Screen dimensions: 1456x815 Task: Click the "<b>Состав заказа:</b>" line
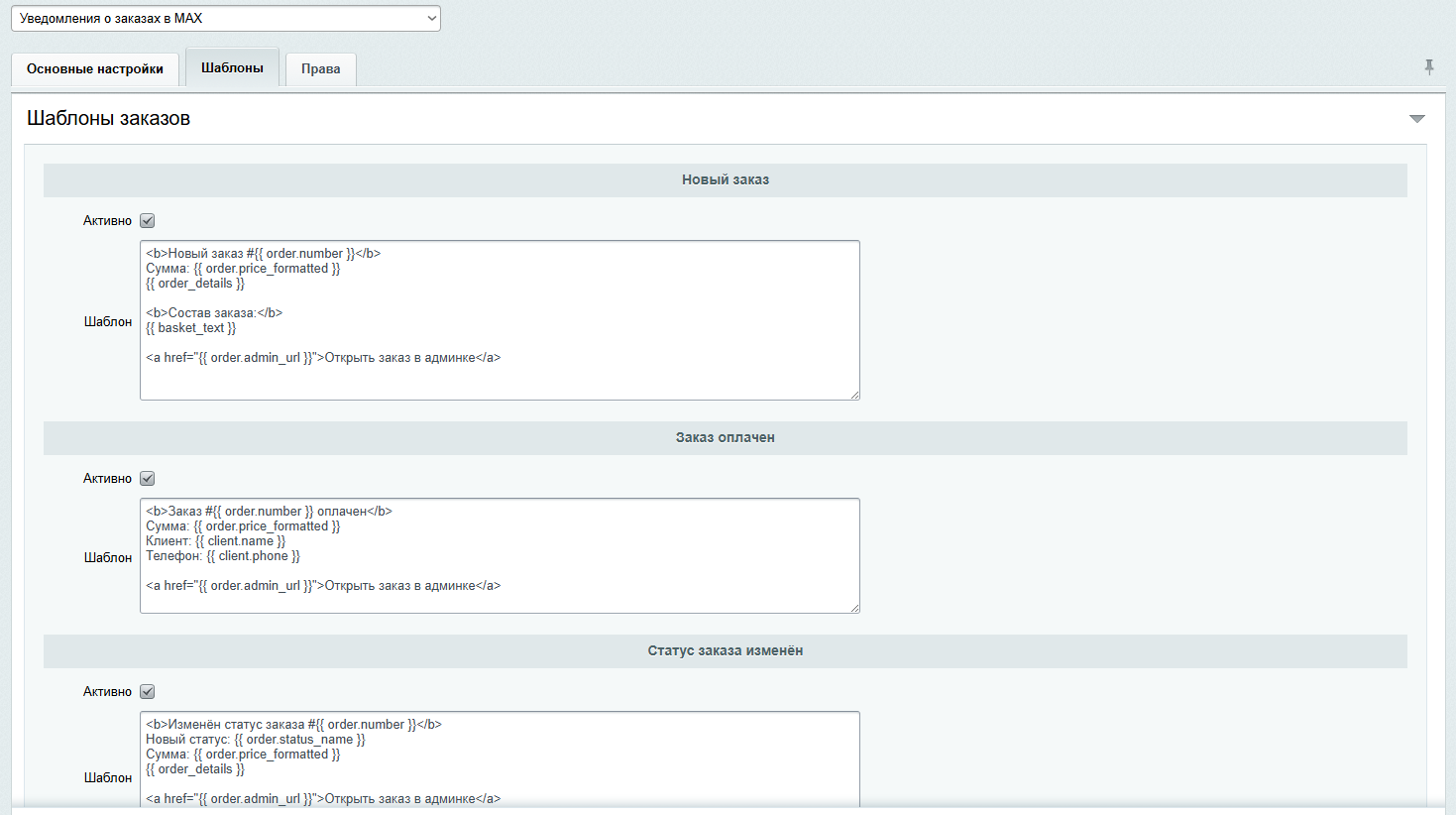214,313
